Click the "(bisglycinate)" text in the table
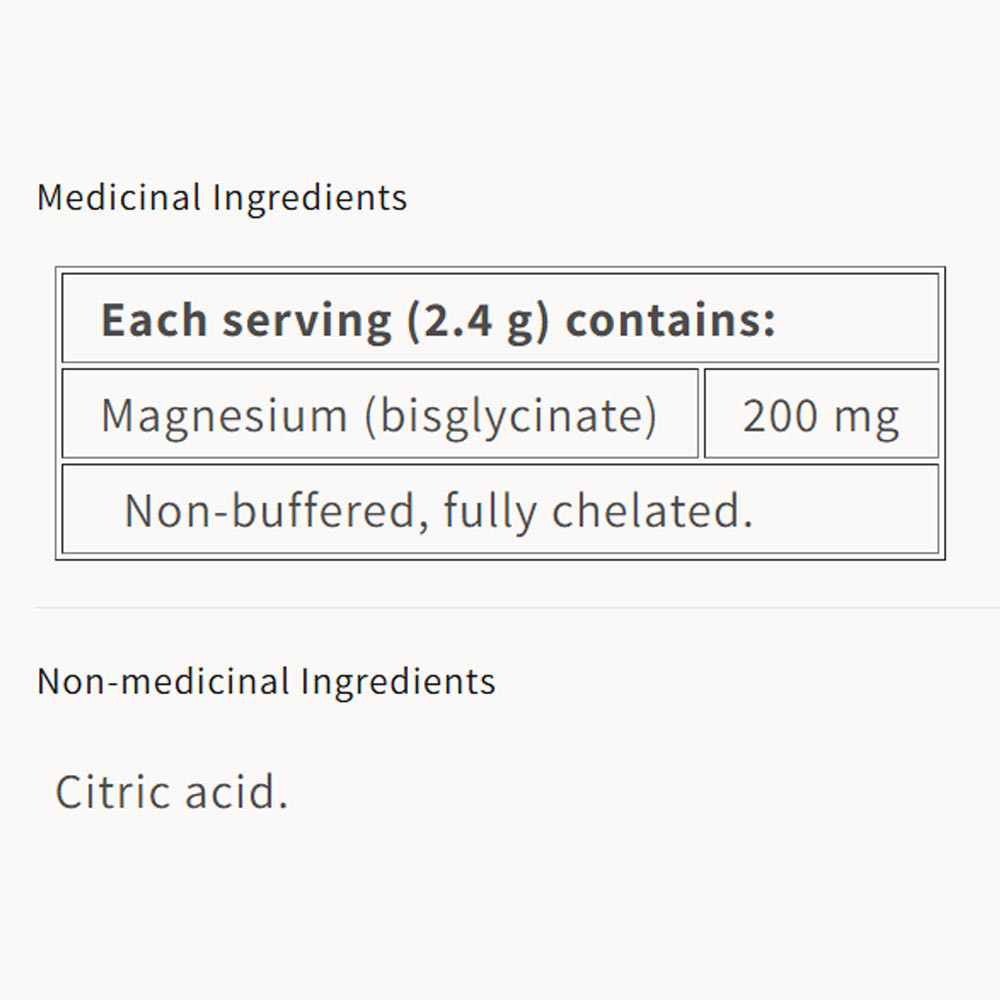Viewport: 1000px width, 1000px height. [x=510, y=414]
